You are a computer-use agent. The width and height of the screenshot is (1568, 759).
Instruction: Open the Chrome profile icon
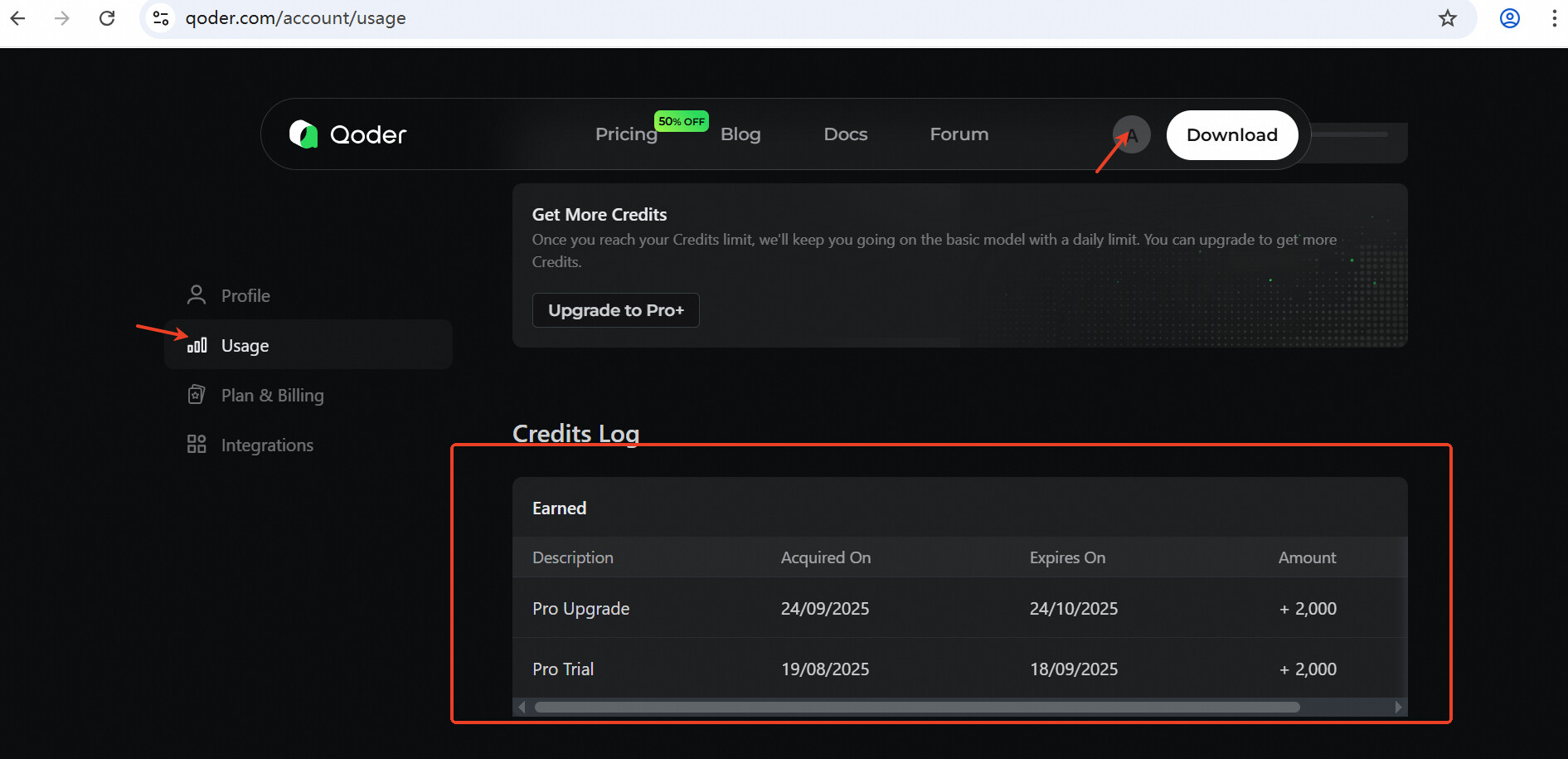click(1510, 18)
